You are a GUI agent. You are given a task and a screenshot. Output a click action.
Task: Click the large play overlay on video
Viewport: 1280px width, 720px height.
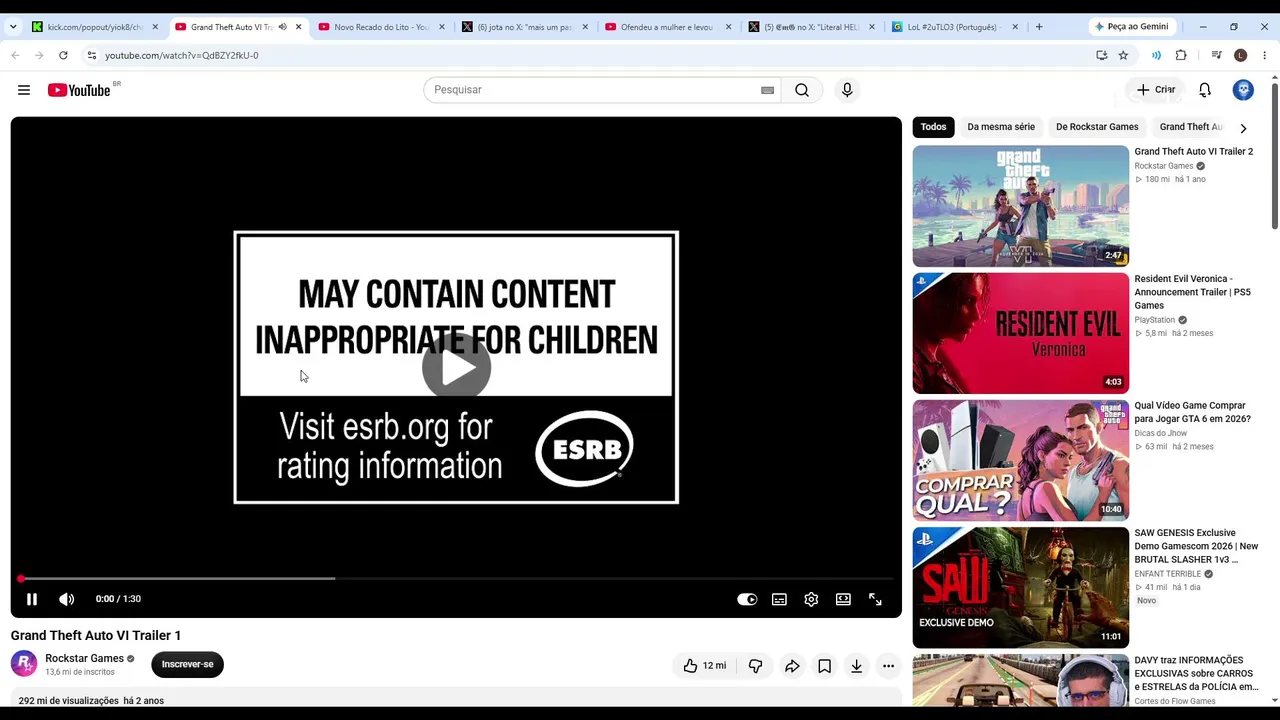tap(456, 367)
